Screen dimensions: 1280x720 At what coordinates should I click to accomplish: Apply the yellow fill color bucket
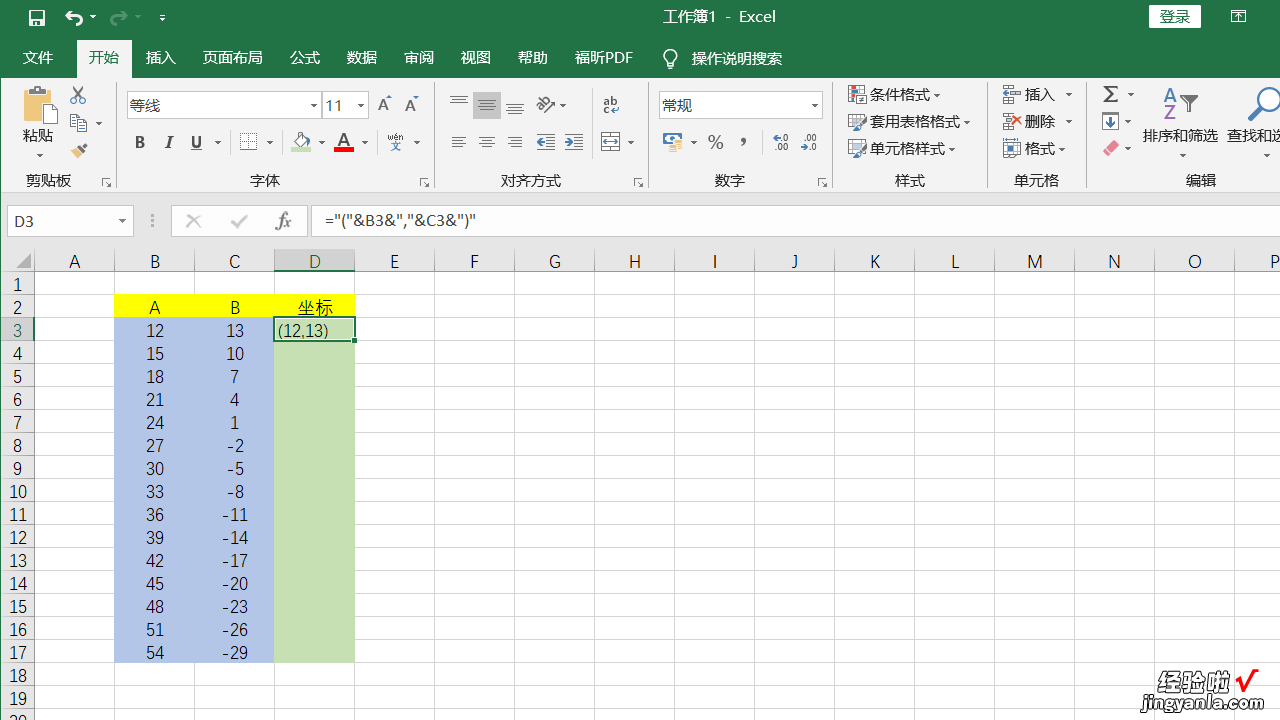point(301,143)
